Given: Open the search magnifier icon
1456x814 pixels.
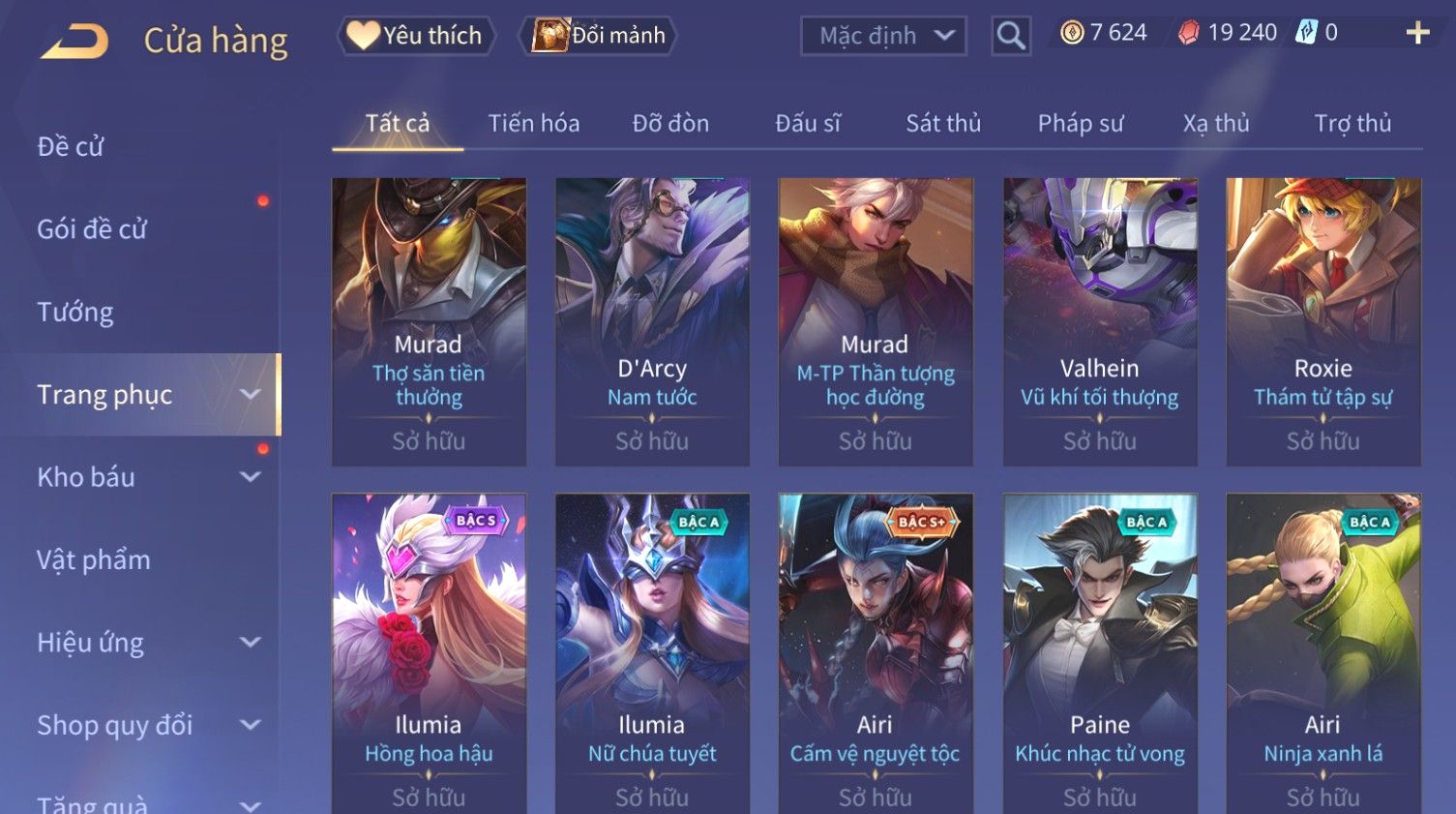Looking at the screenshot, I should (x=1011, y=36).
